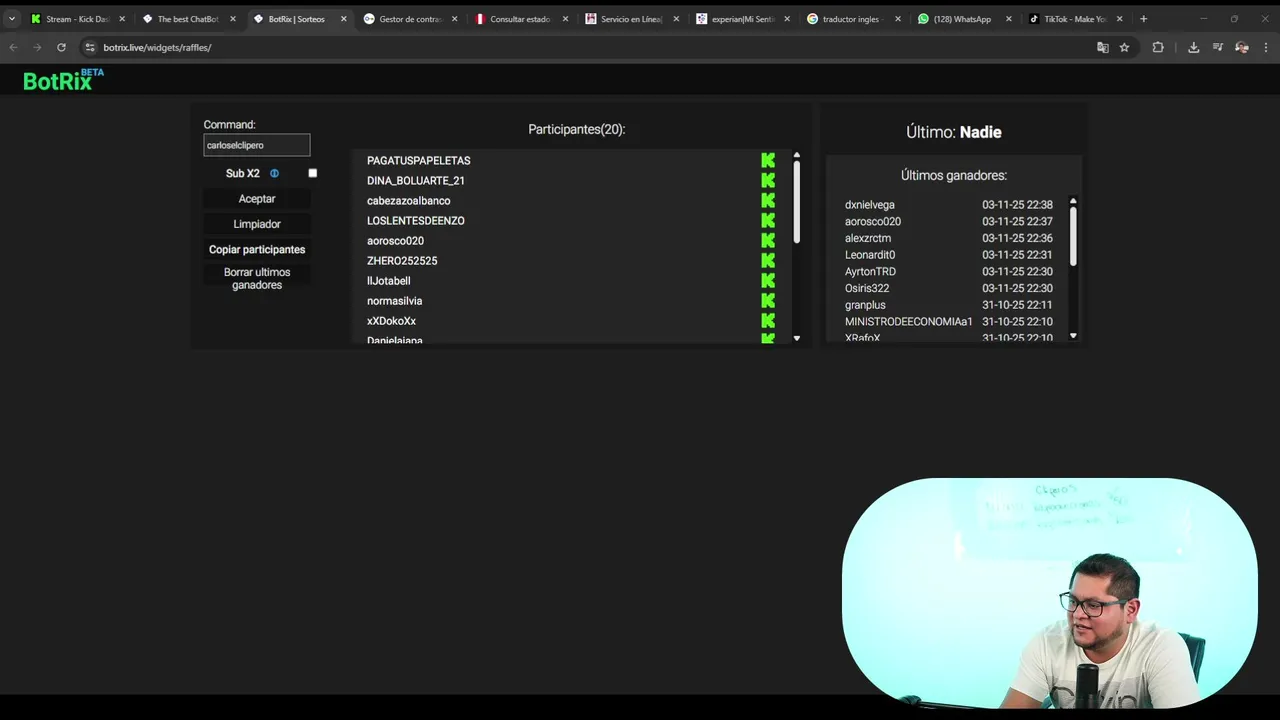Click the Kick icon next to cabezazoalbanco

(768, 201)
